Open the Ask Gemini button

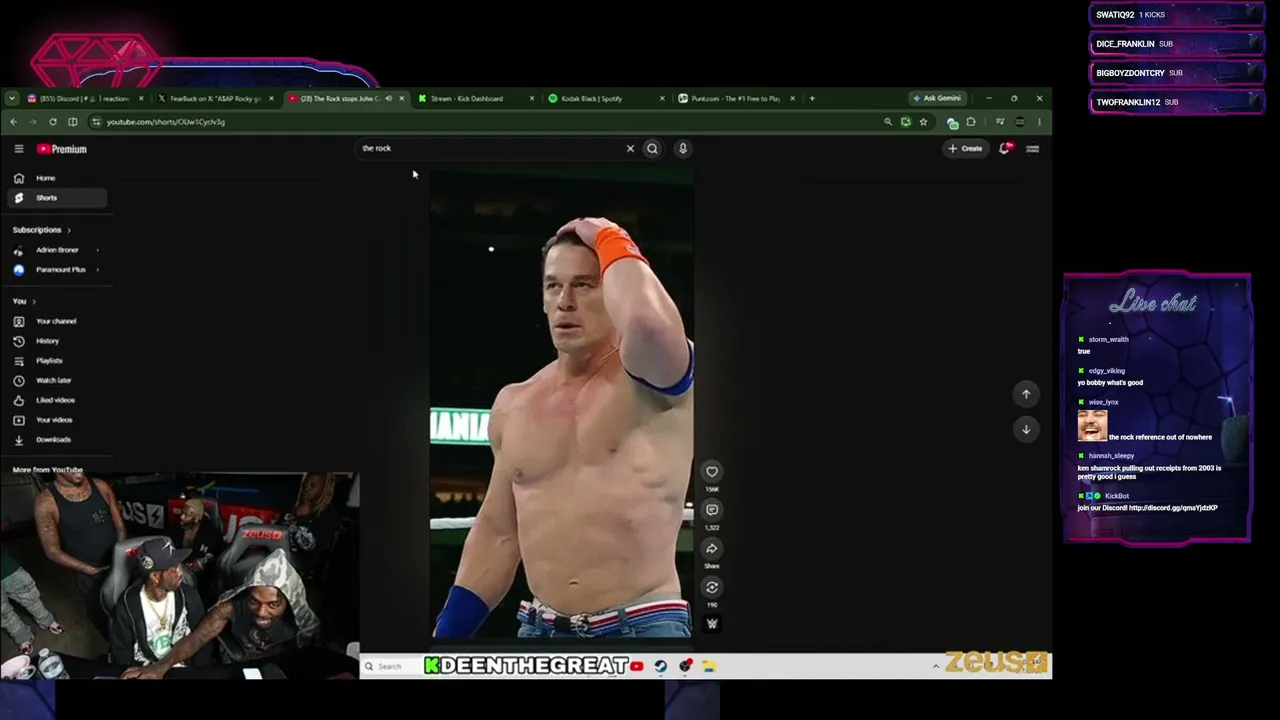(x=937, y=99)
